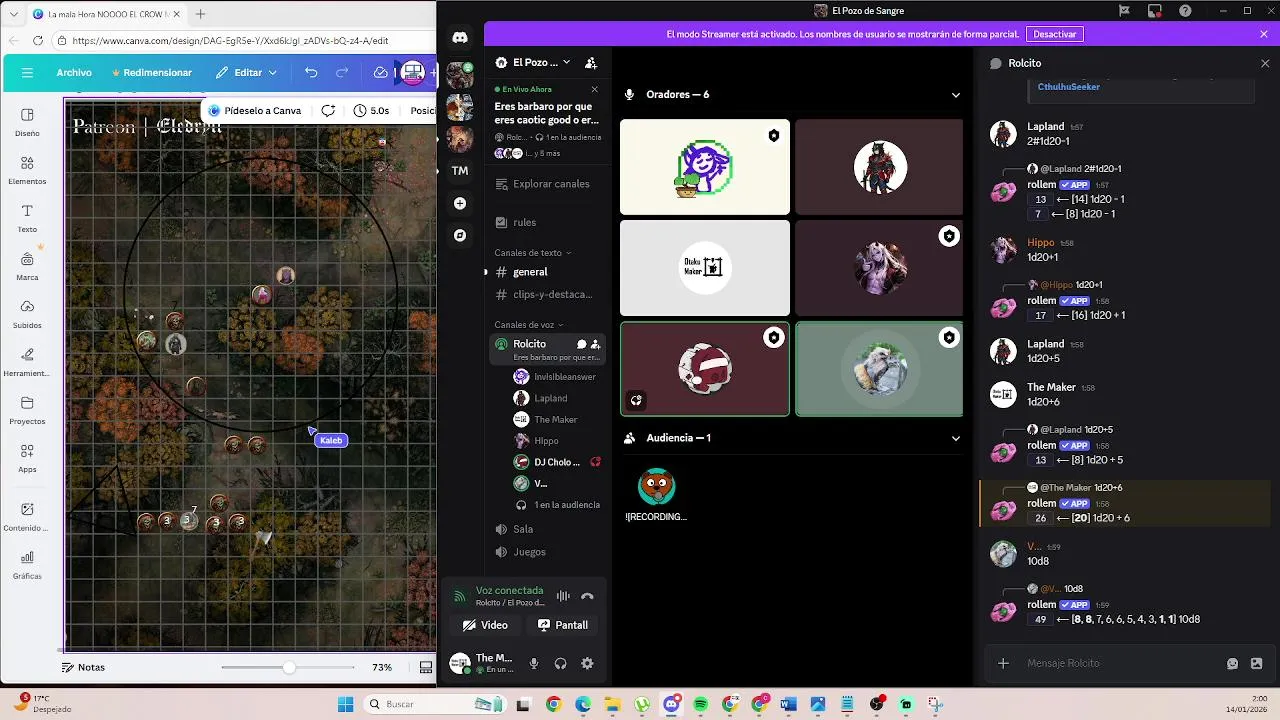Collapse the Audiencia section
The height and width of the screenshot is (720, 1280).
[955, 438]
